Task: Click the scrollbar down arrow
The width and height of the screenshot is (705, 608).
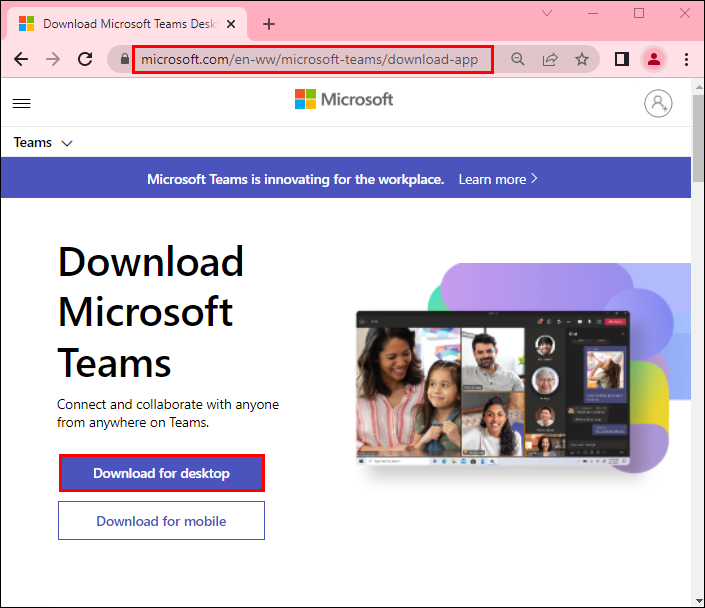Action: [698, 601]
